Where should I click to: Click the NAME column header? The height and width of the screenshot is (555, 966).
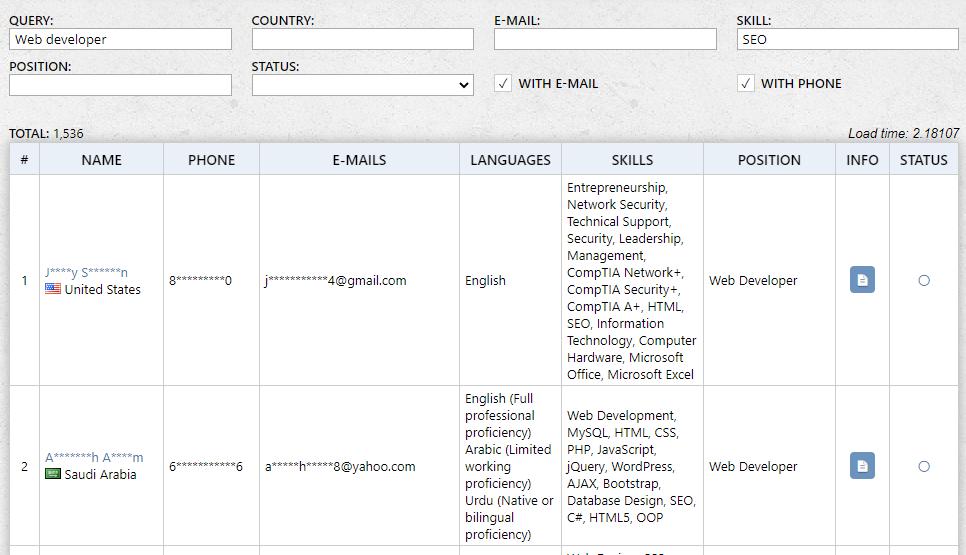pos(101,160)
